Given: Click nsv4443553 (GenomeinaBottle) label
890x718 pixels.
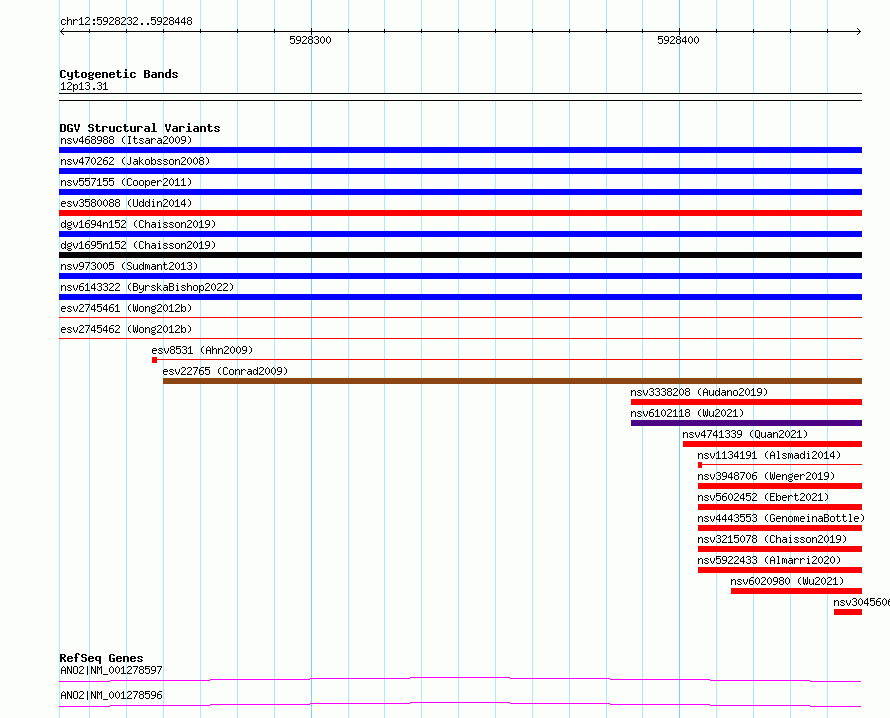Looking at the screenshot, I should point(781,518).
